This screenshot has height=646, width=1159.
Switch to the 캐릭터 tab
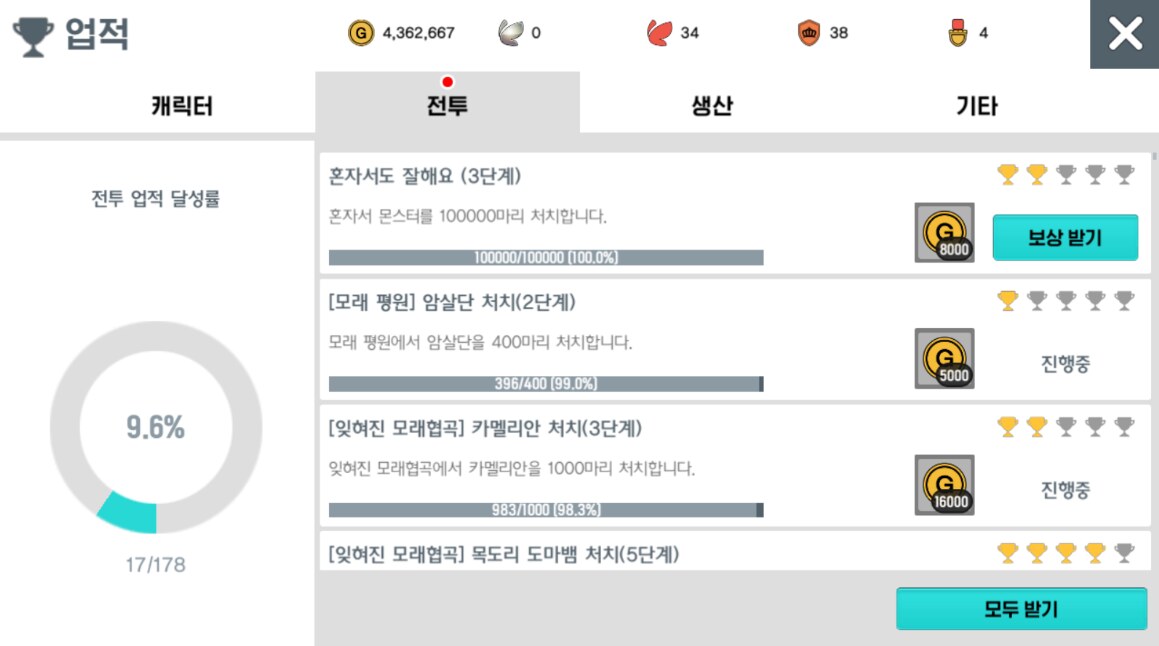click(182, 106)
